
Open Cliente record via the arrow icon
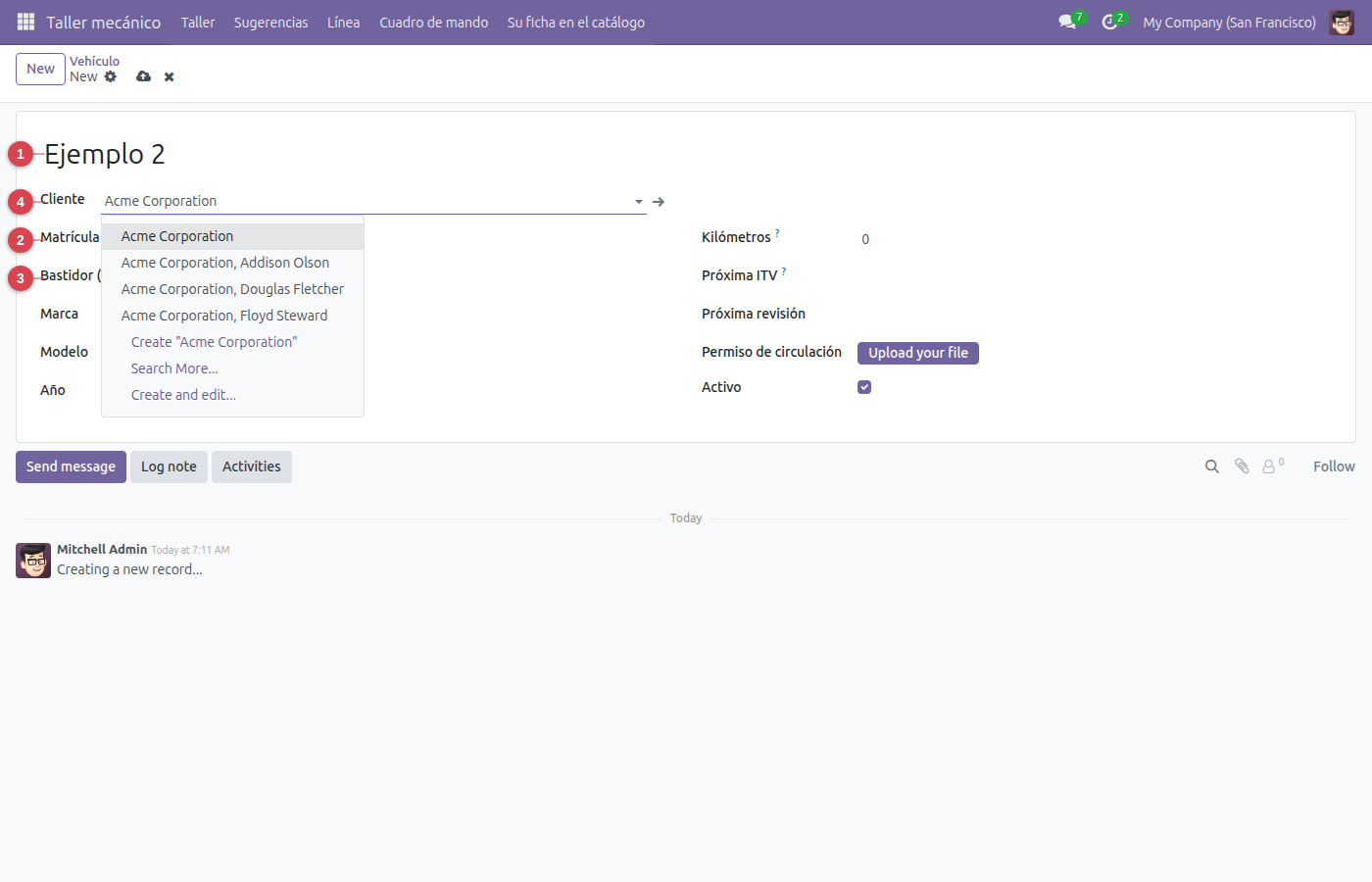coord(659,202)
